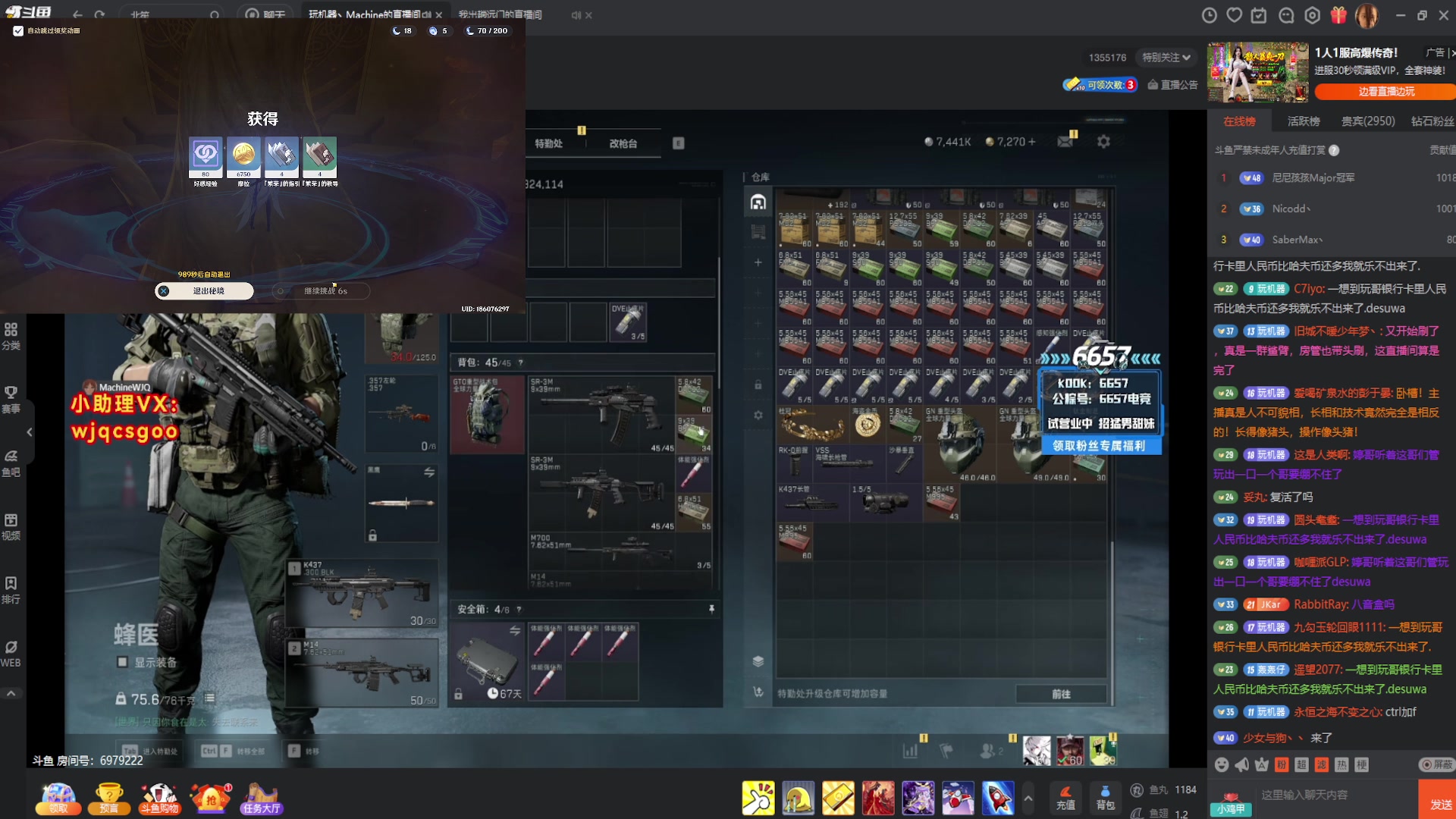This screenshot has width=1456, height=819.
Task: Select rank 2 user Nicodd in leaderboard
Action: tap(1332, 209)
